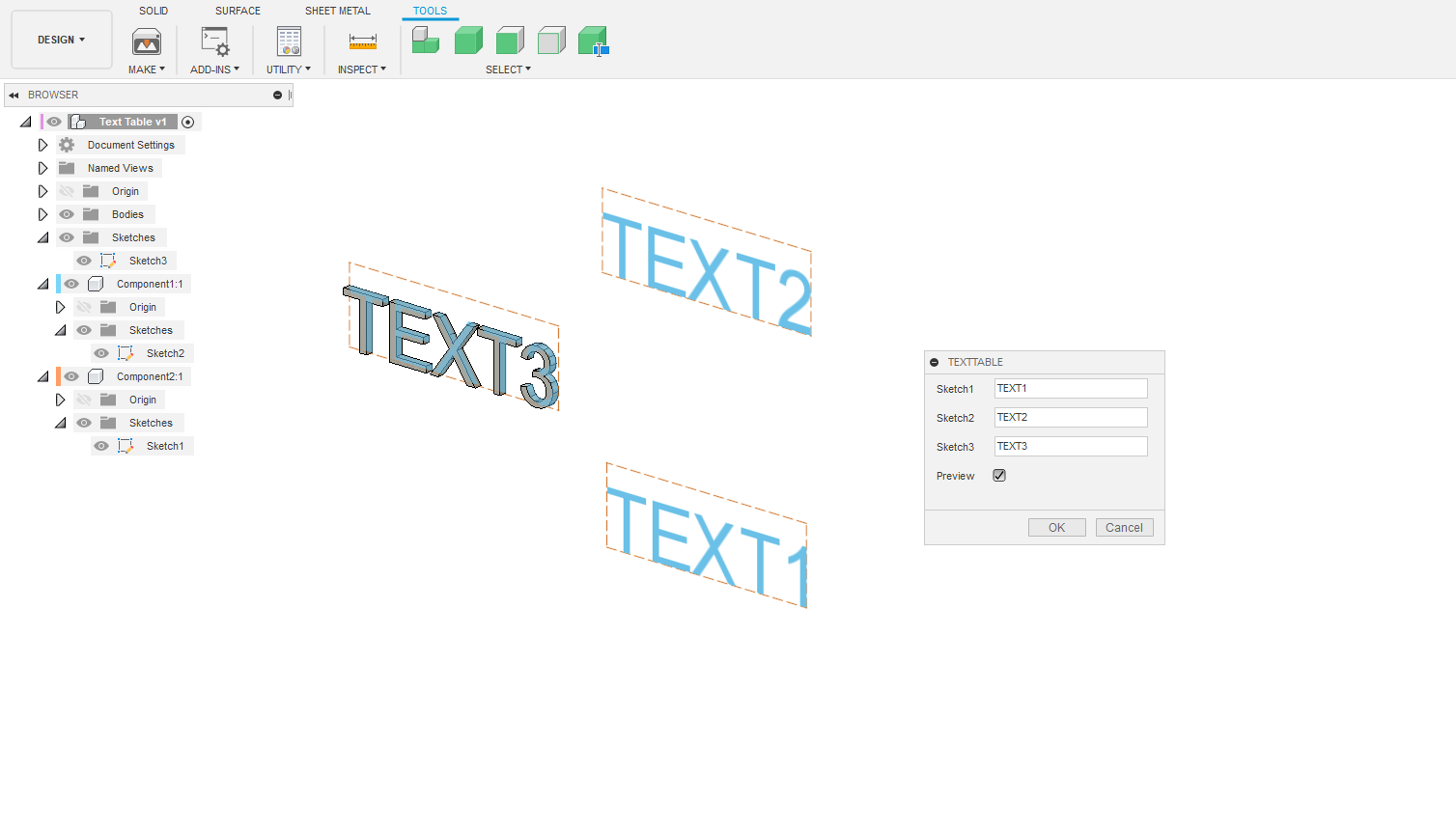Click the Document Settings gear icon

[67, 145]
